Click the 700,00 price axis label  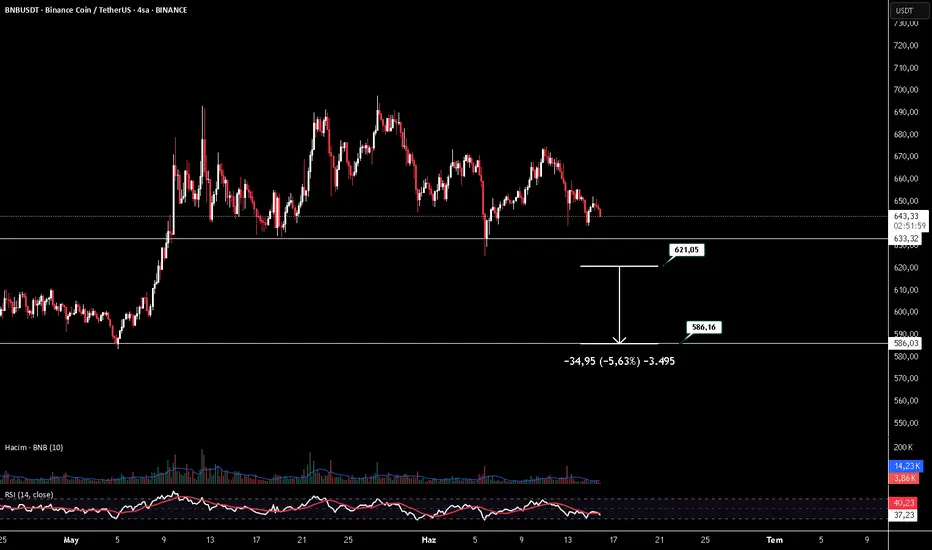point(906,90)
